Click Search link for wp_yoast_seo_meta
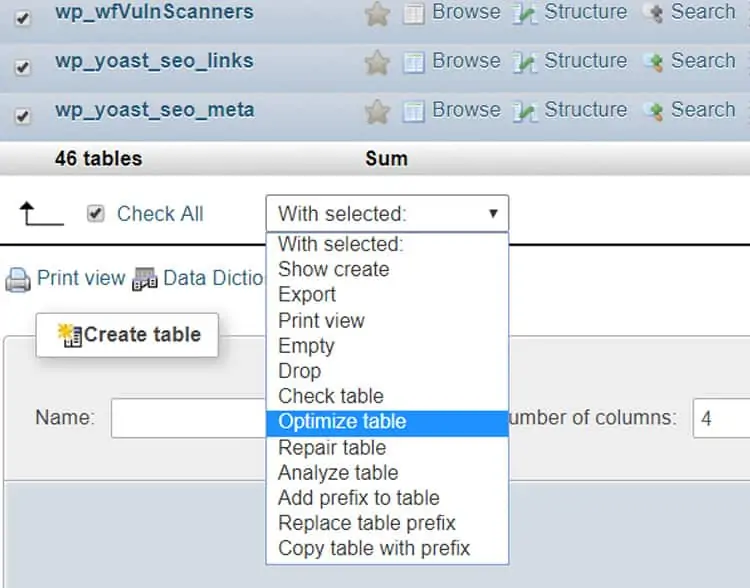Screen dimensions: 750x588 703,109
